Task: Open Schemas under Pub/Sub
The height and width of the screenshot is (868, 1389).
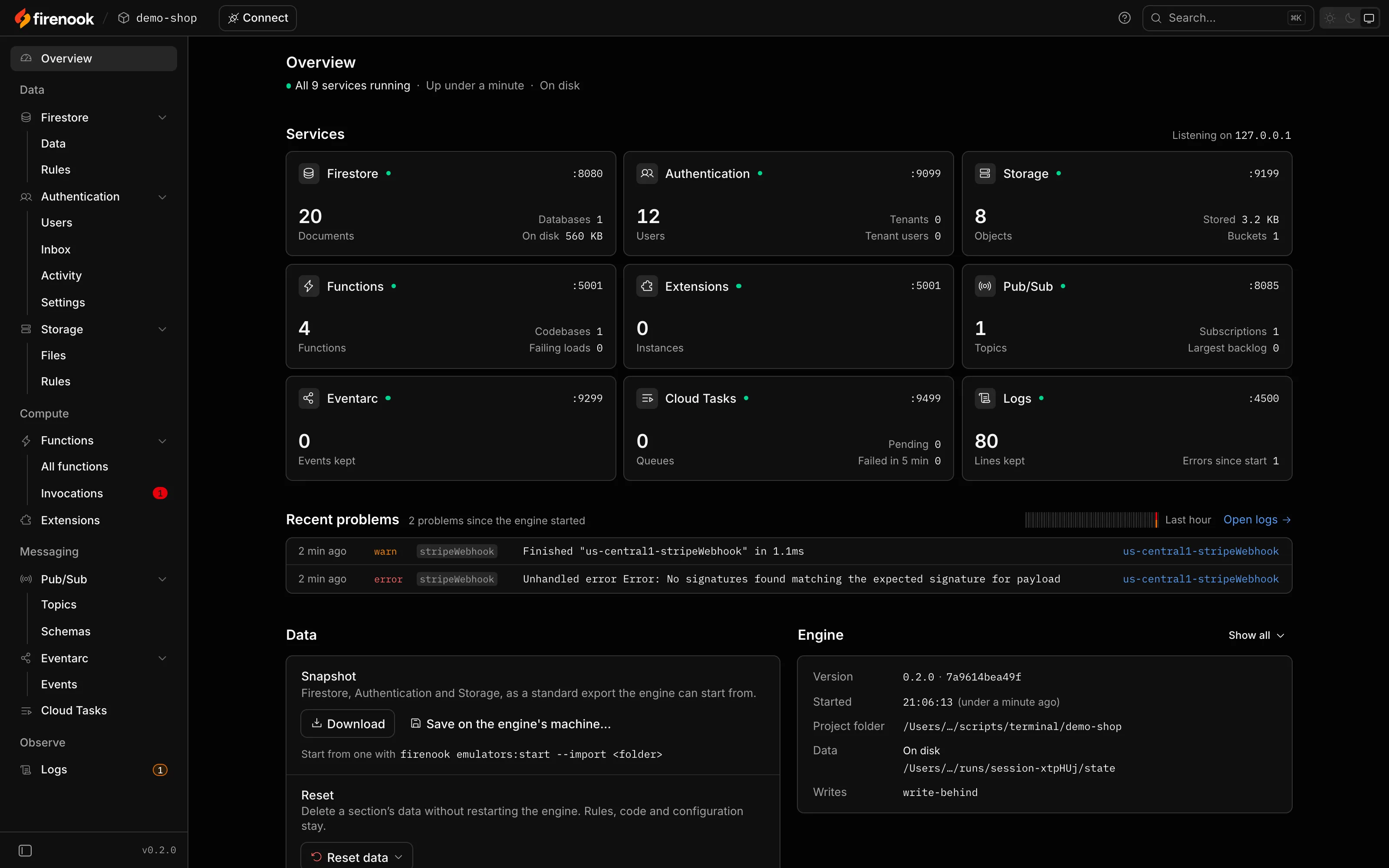Action: (x=66, y=631)
